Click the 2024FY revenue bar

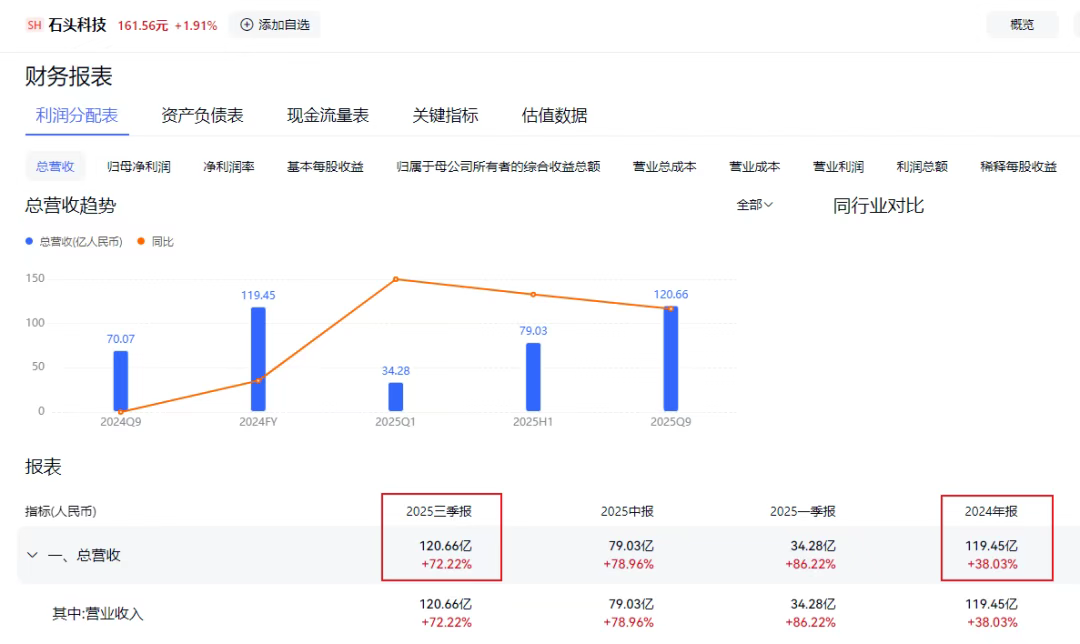[x=258, y=359]
